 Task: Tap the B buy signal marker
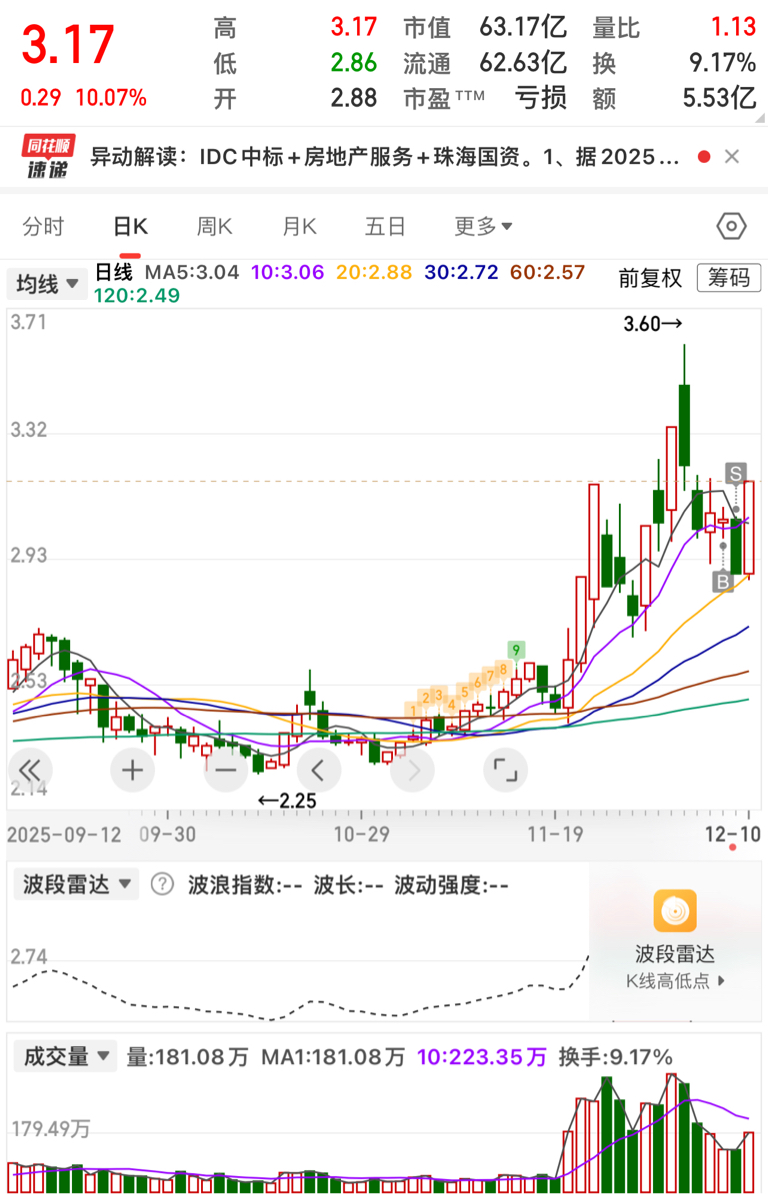[x=722, y=581]
